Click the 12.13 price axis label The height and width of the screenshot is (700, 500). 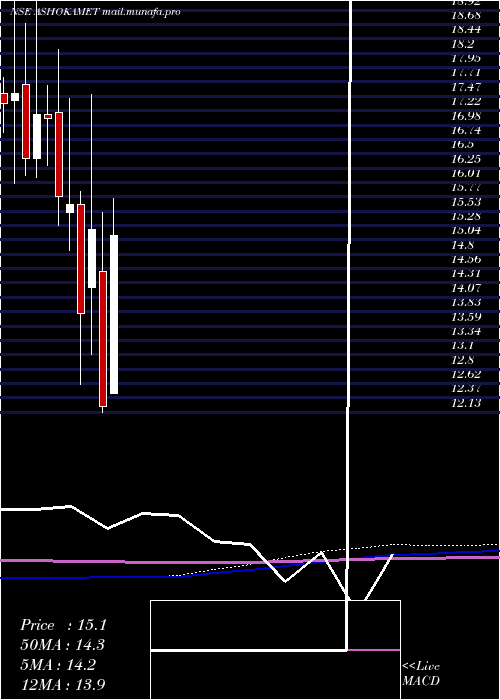click(x=466, y=404)
